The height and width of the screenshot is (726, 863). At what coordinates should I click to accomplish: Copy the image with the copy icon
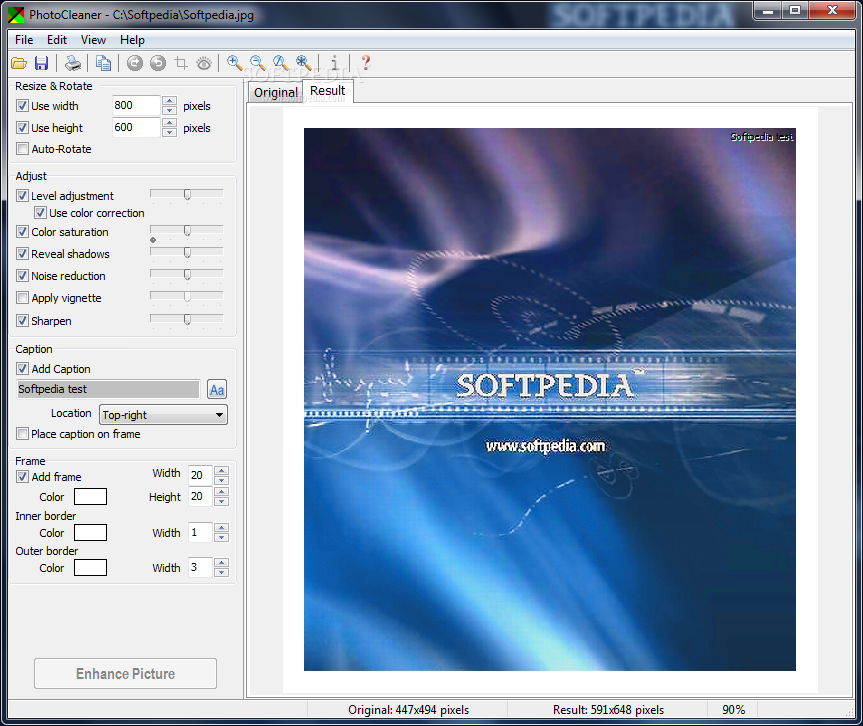[x=103, y=63]
